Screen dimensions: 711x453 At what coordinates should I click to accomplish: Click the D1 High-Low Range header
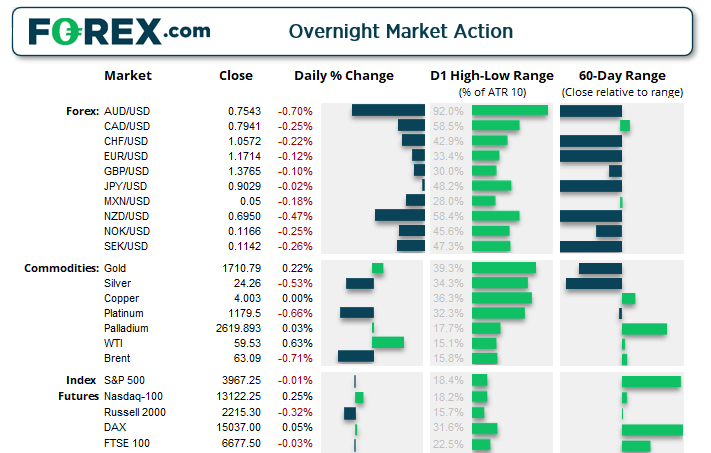[491, 76]
